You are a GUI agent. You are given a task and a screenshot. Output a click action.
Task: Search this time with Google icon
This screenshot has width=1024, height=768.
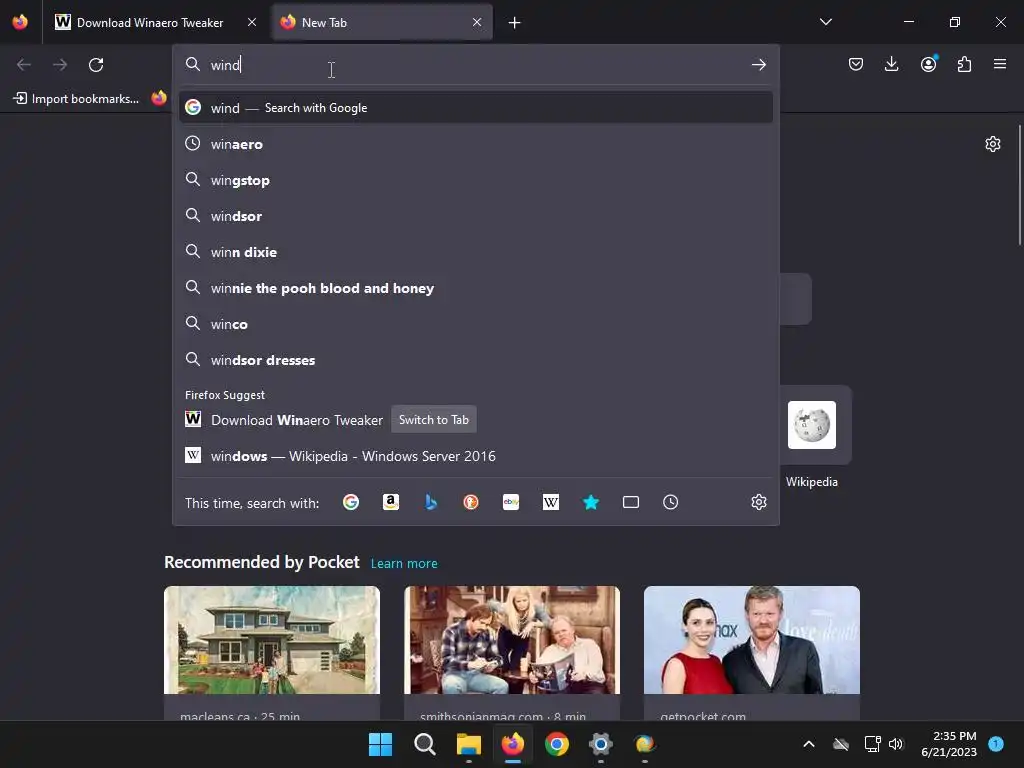coord(351,502)
